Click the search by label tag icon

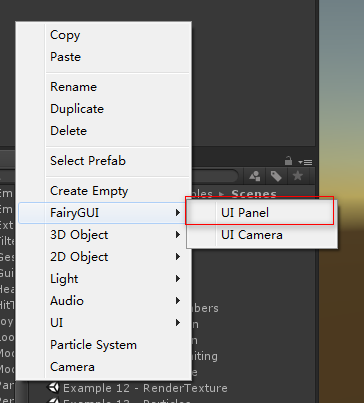[276, 176]
